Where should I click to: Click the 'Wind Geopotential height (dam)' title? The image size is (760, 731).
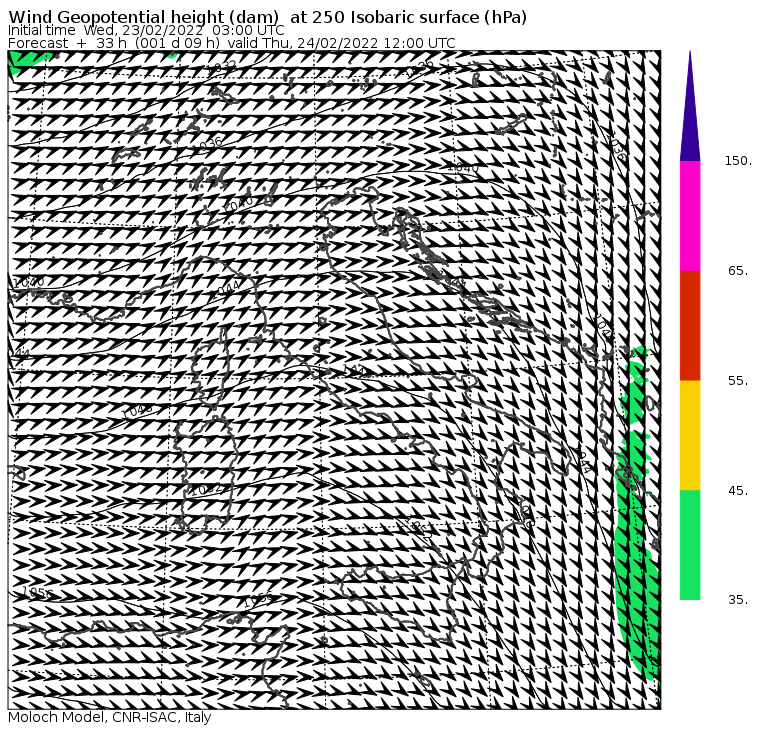coord(267,17)
